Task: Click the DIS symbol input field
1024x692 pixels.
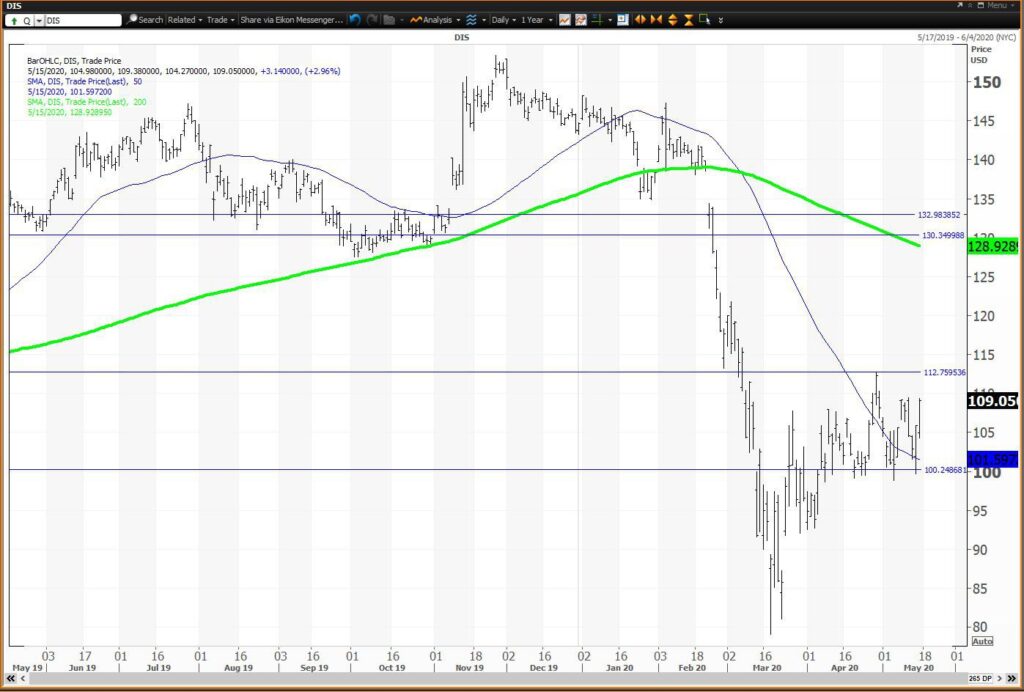Action: pyautogui.click(x=83, y=20)
